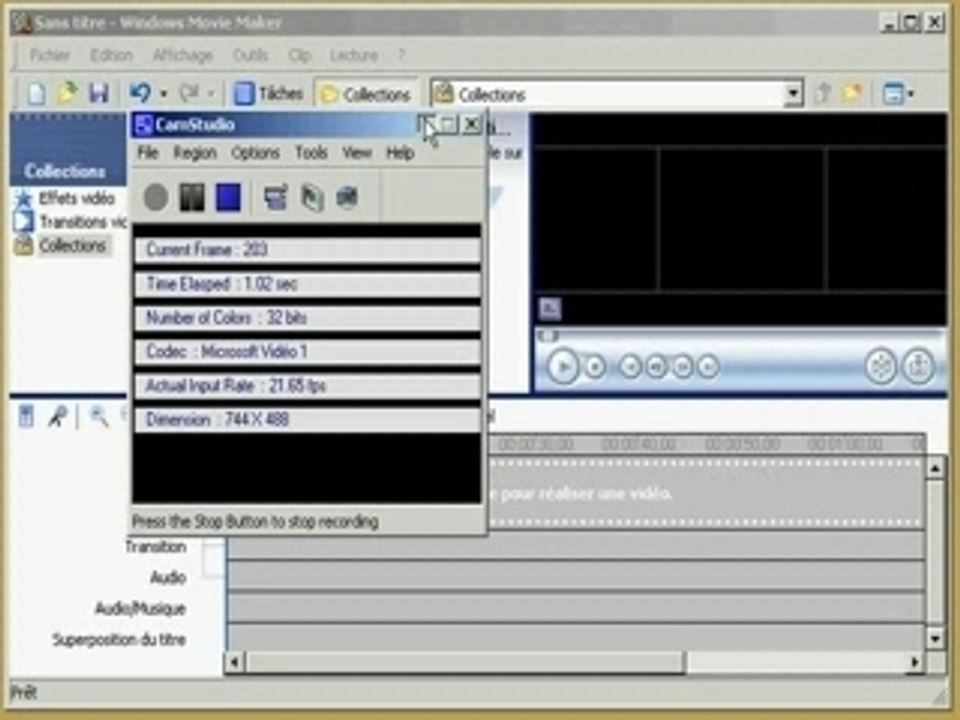Open the Outils menu
The image size is (960, 720).
250,55
